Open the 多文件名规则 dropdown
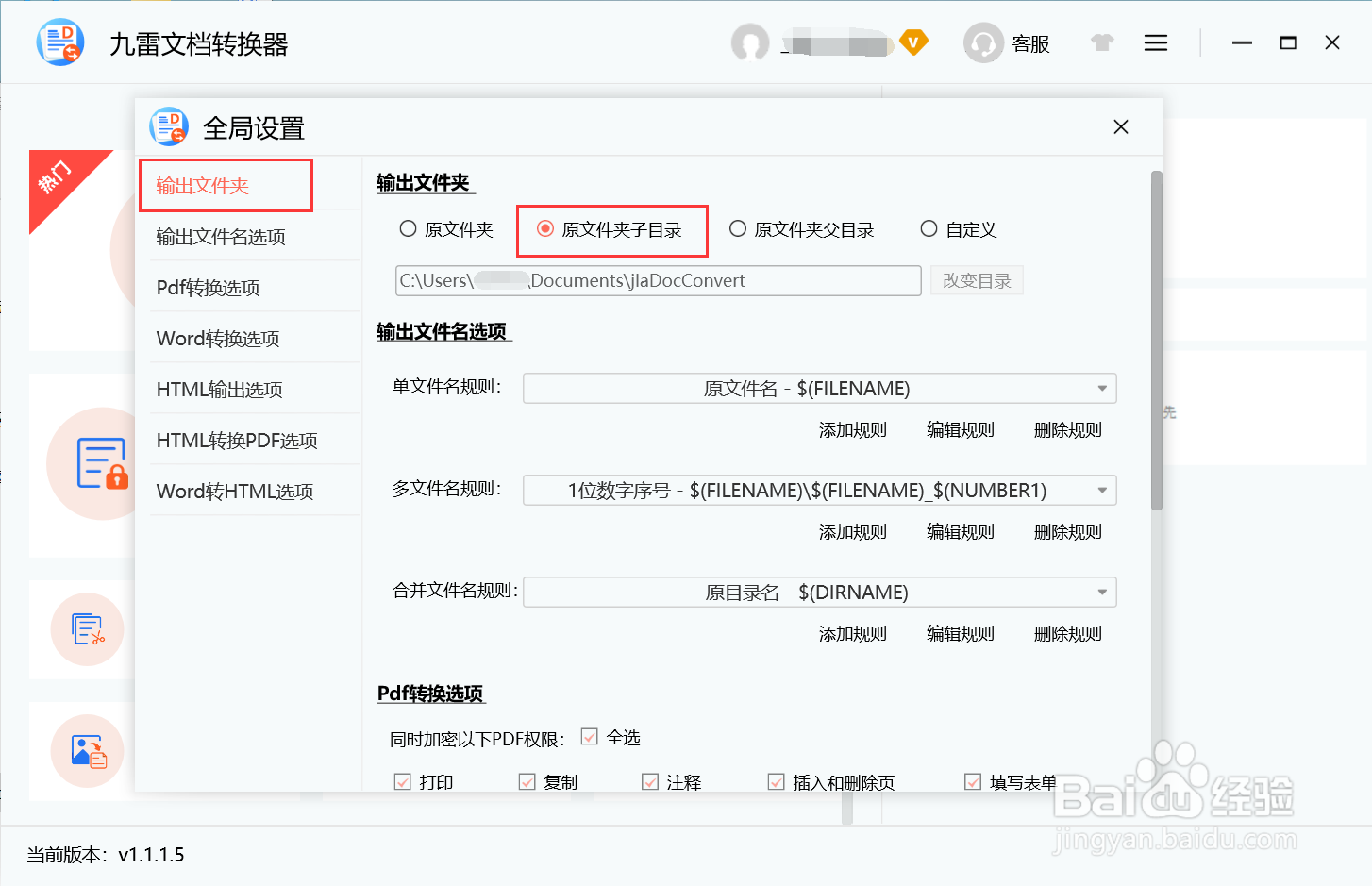Screen dimensions: 1372x886 click(820, 491)
